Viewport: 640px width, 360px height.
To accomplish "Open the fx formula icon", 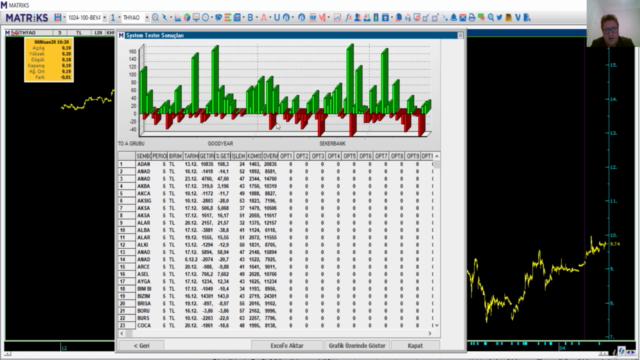I will [348, 18].
